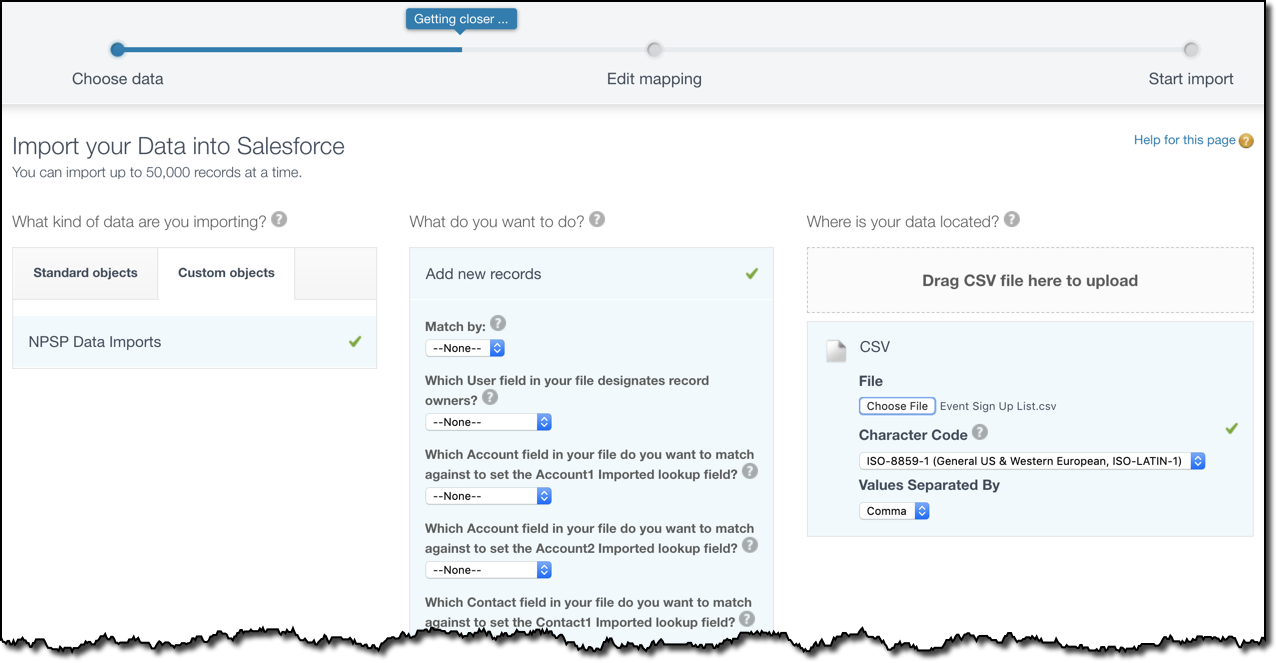Click the Getting closer progress tooltip
This screenshot has height=663, width=1276.
462,19
